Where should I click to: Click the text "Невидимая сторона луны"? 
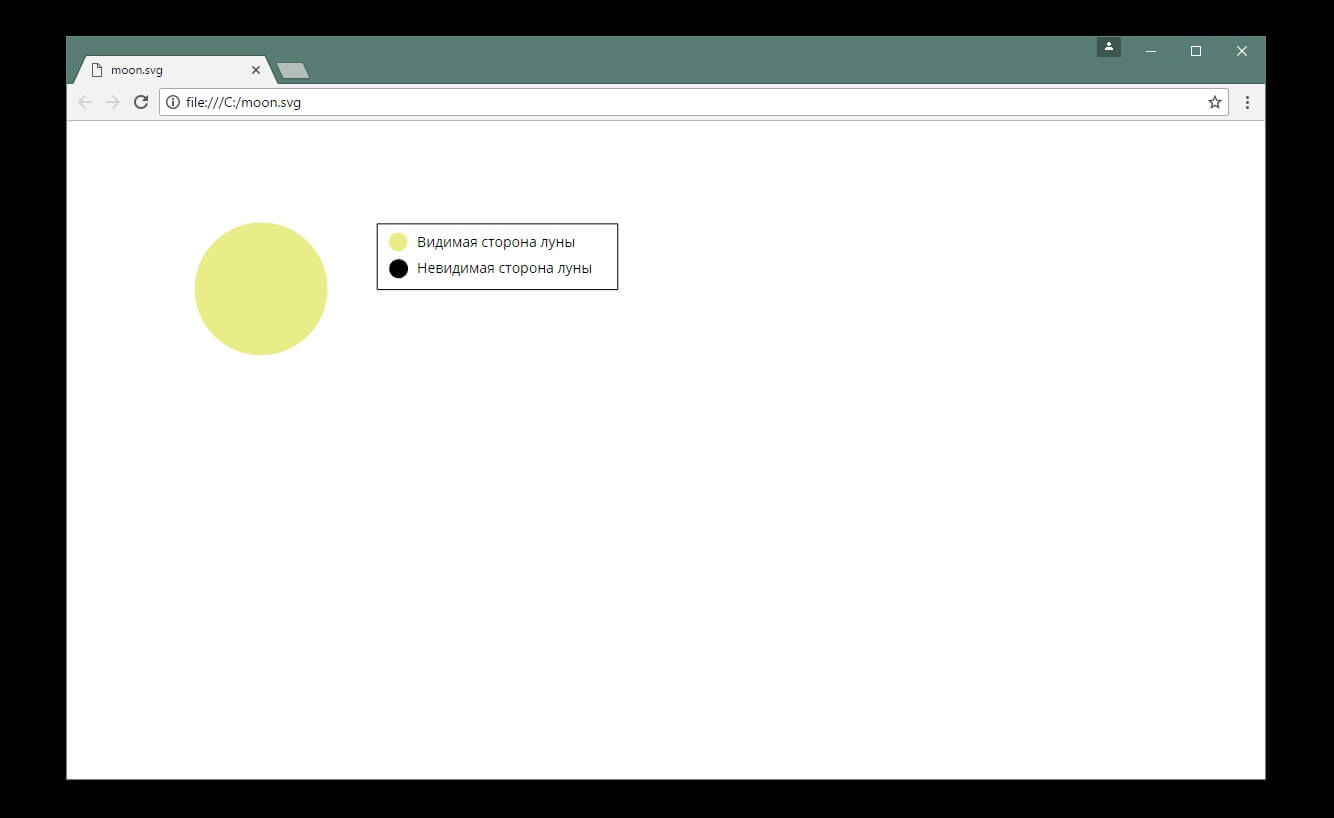[505, 268]
